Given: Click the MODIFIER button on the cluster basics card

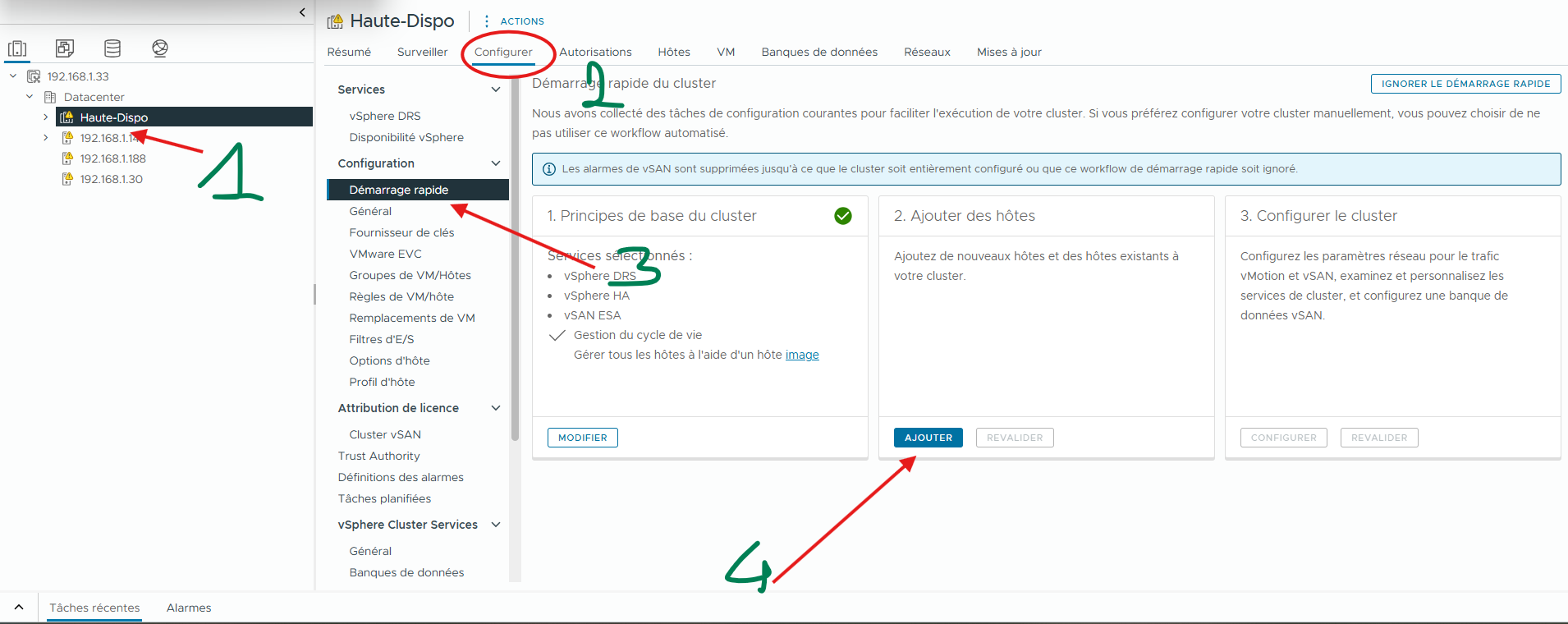Looking at the screenshot, I should (x=583, y=438).
